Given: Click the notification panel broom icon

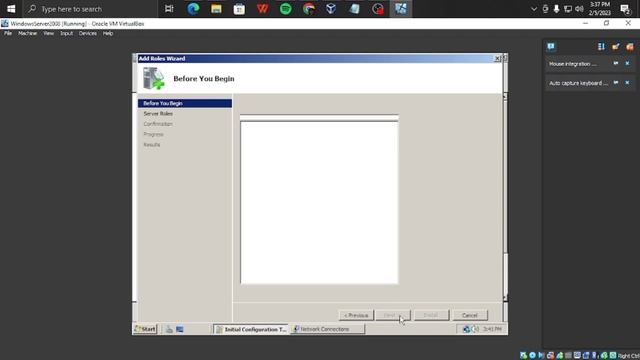Looking at the screenshot, I should tap(616, 47).
